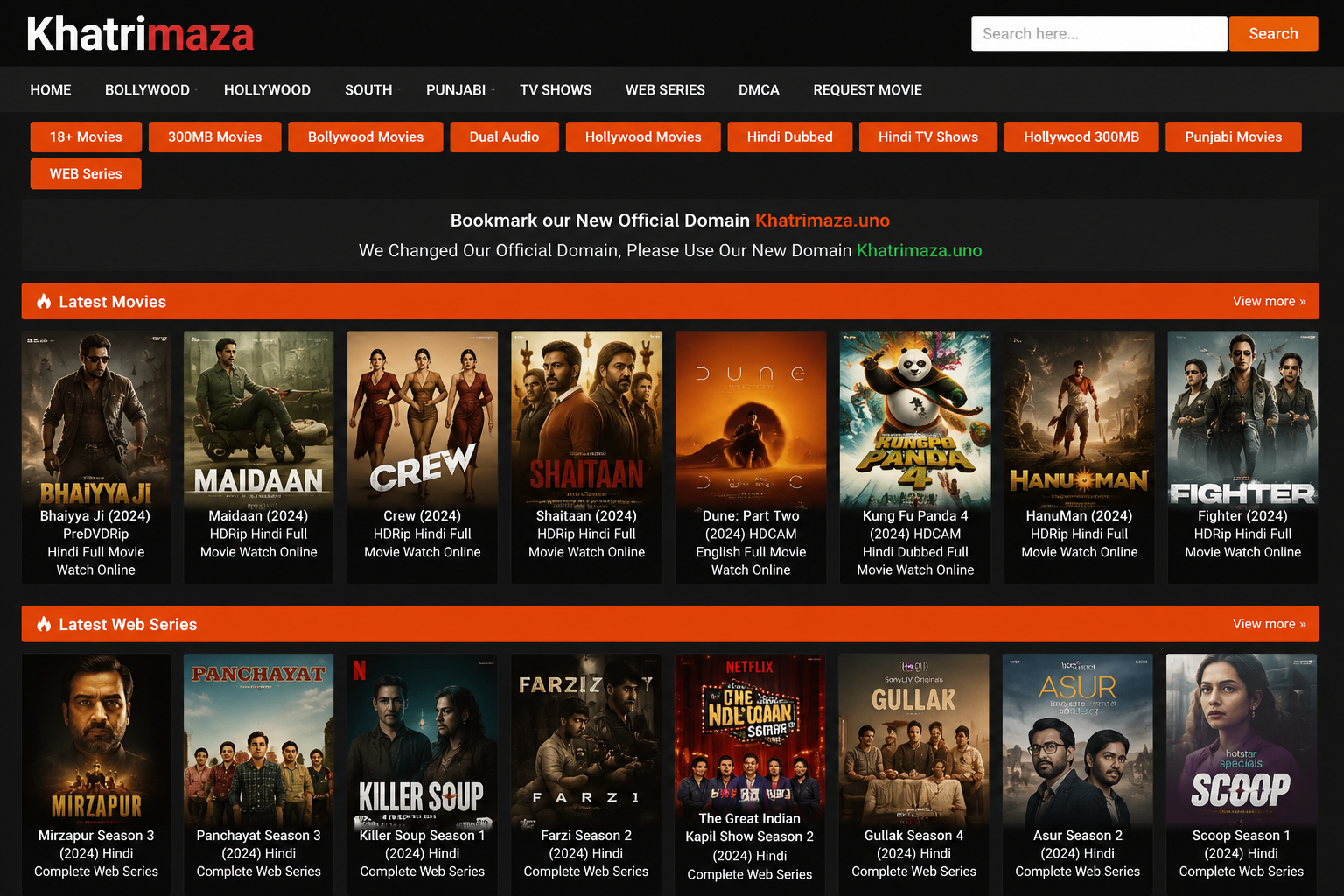The image size is (1344, 896).
Task: Select the Hindi Dubbed category button
Action: [x=790, y=136]
